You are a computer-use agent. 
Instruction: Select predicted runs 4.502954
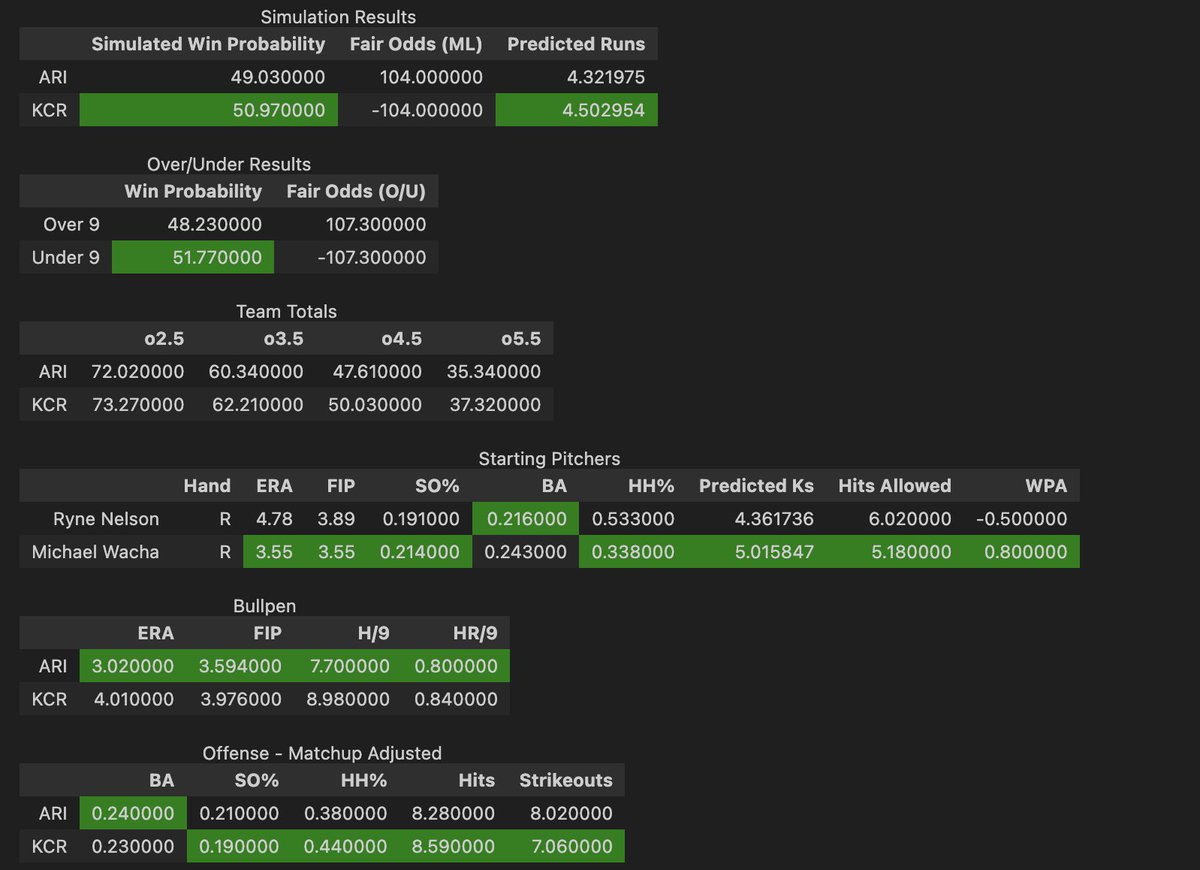[x=604, y=110]
